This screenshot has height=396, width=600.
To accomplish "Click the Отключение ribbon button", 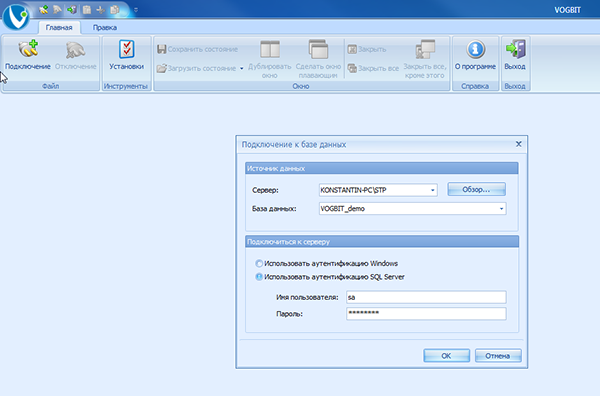I will (x=75, y=56).
